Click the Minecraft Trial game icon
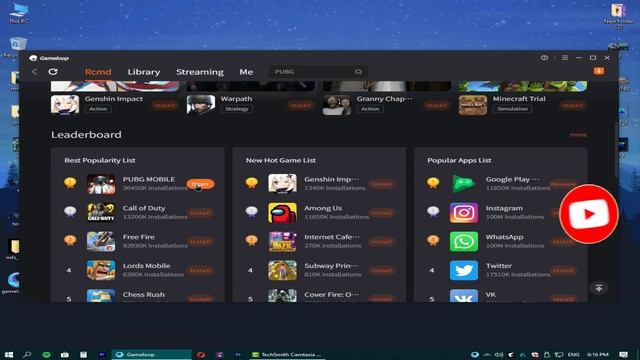Screen dimensions: 640x360 [x=473, y=105]
